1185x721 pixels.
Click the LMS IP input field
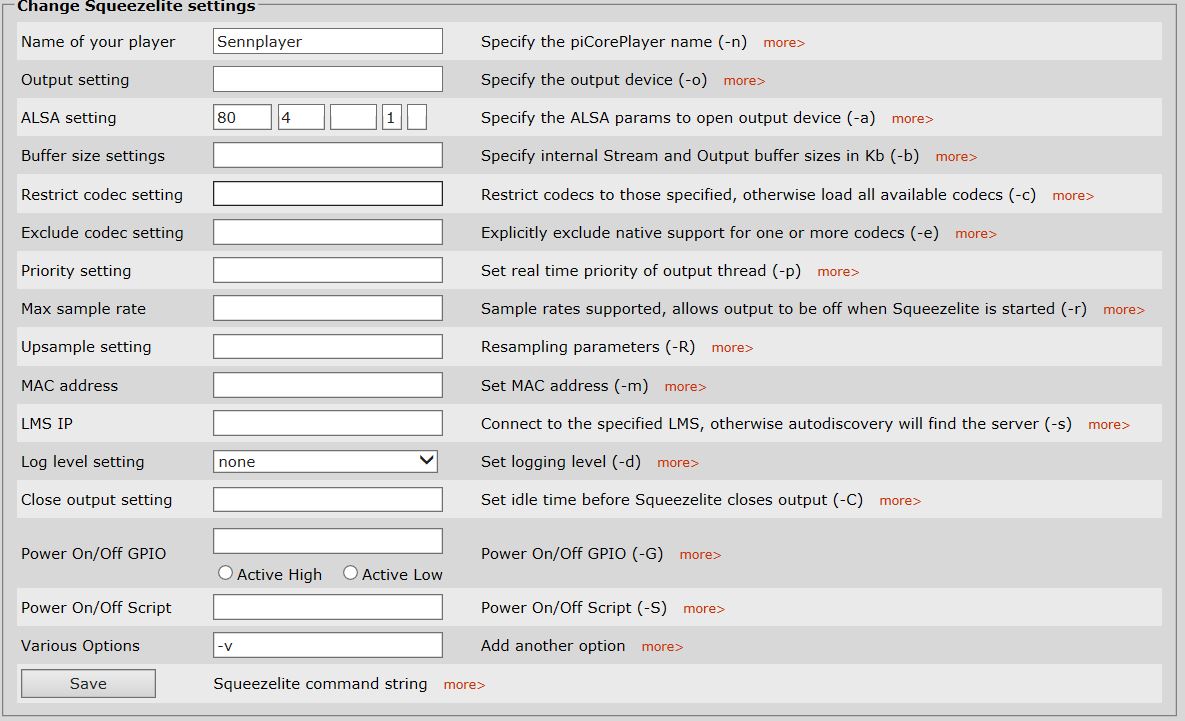[328, 423]
